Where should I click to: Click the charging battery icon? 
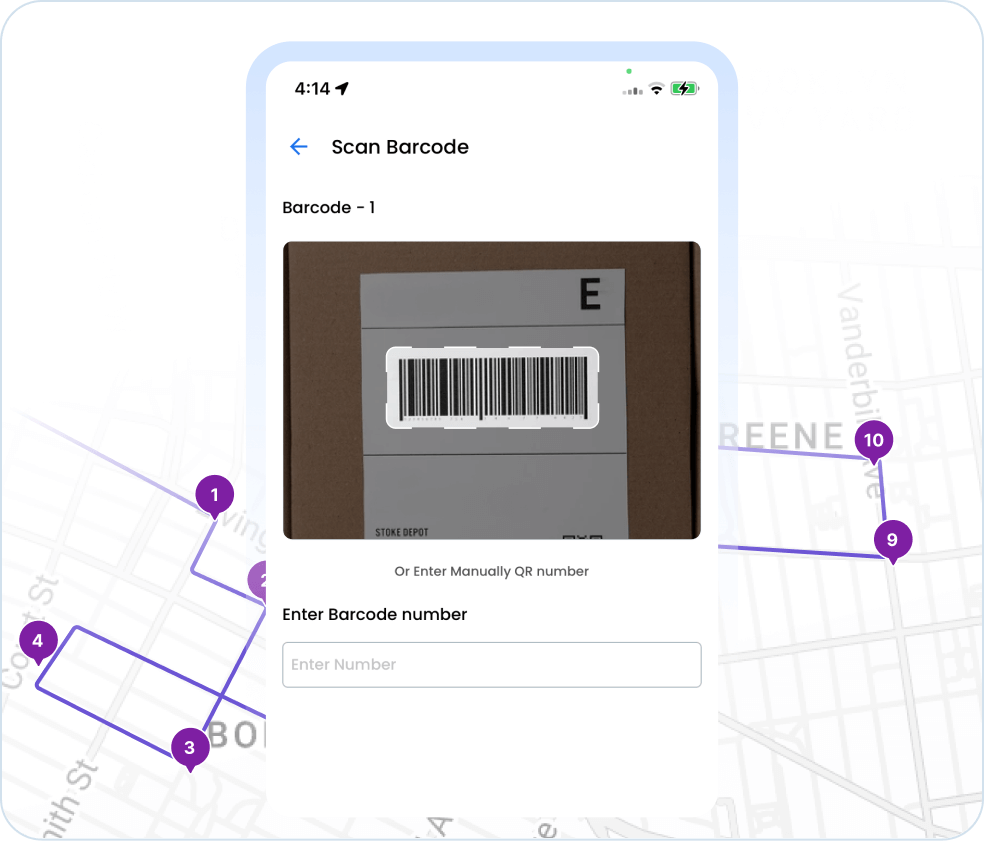(685, 88)
